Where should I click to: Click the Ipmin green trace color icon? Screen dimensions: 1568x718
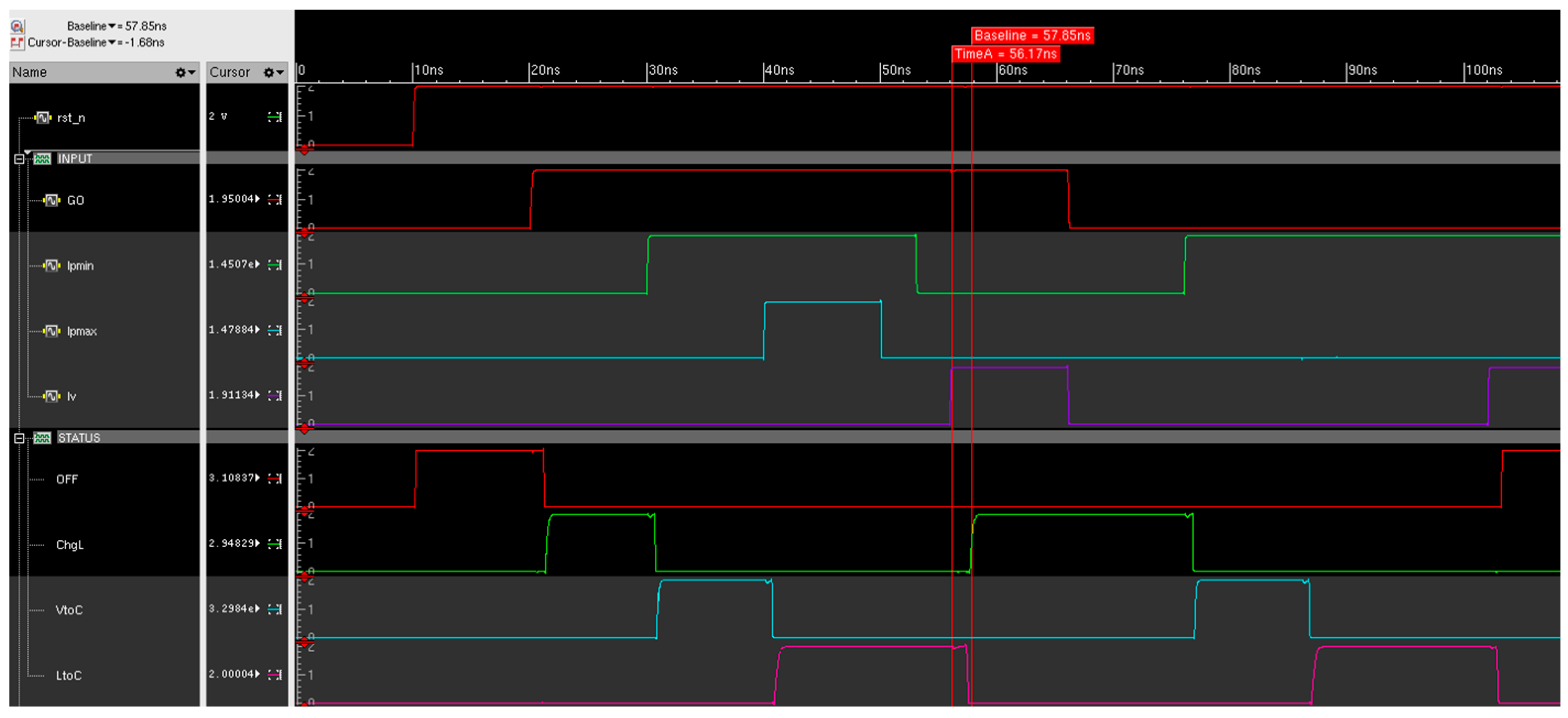[274, 264]
